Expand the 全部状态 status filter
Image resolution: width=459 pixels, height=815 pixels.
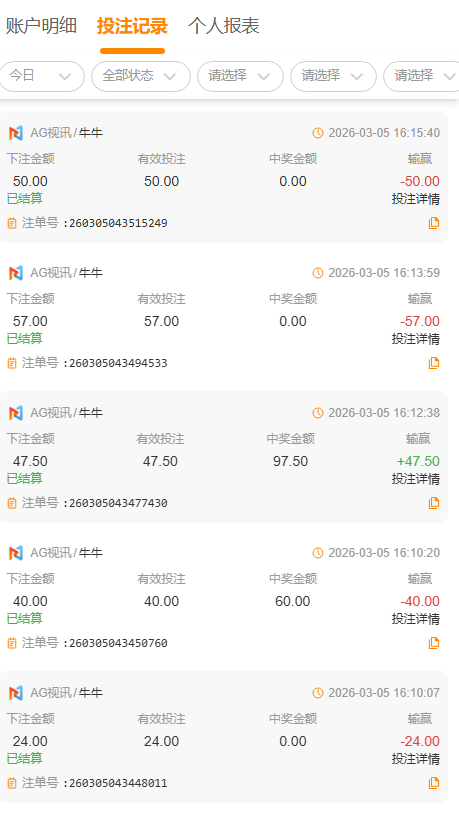point(141,76)
